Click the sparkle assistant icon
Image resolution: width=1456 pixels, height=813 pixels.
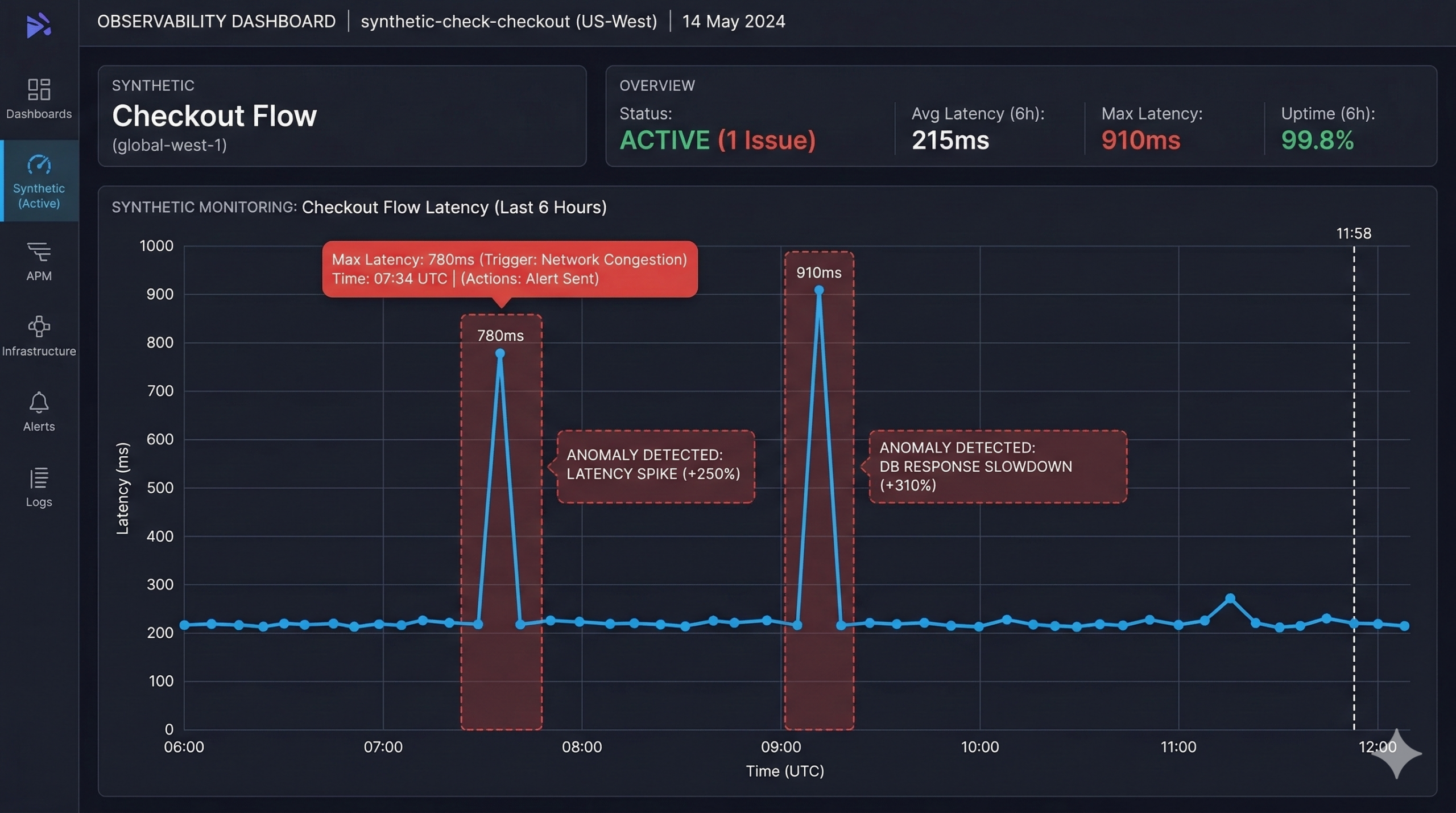[1396, 753]
